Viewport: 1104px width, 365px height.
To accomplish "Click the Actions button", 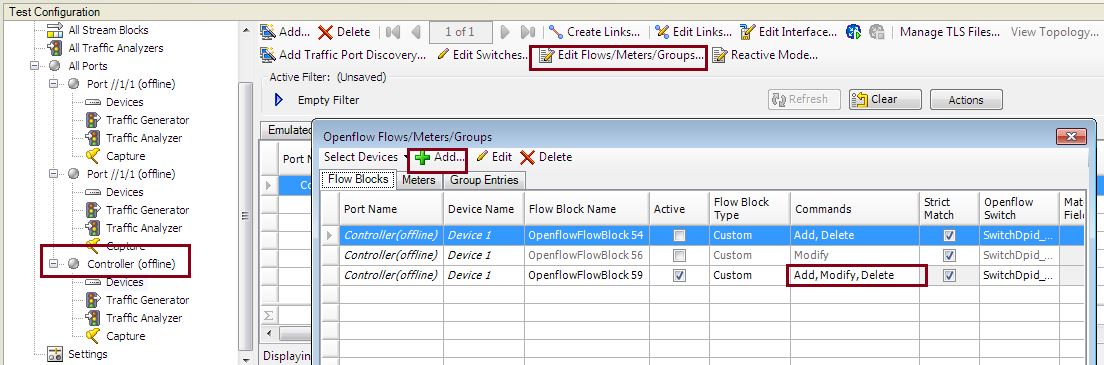I will (x=966, y=99).
